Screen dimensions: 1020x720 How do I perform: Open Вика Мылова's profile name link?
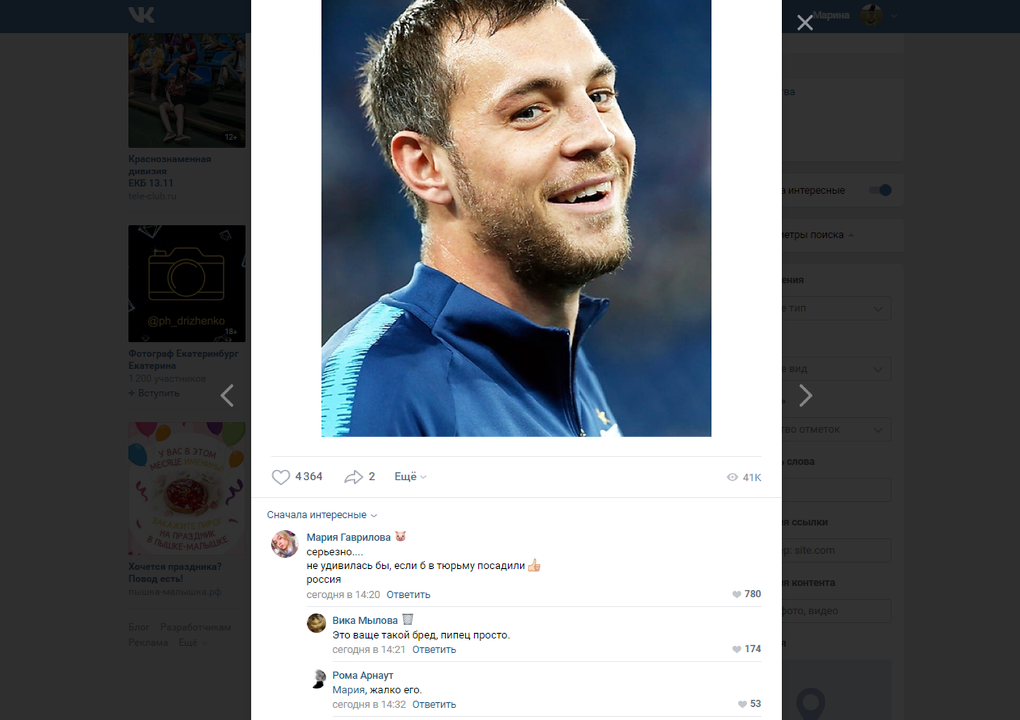365,620
